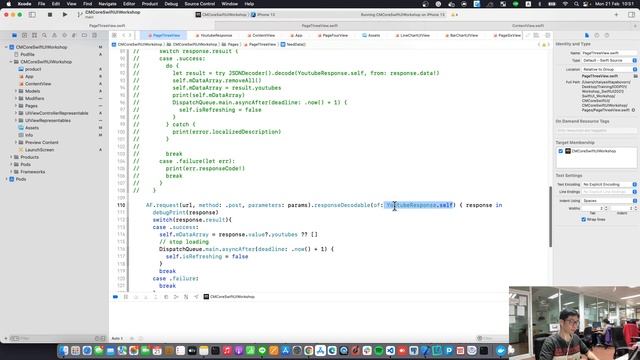The image size is (640, 360).
Task: Show the History inspector icon
Action: coord(597,36)
